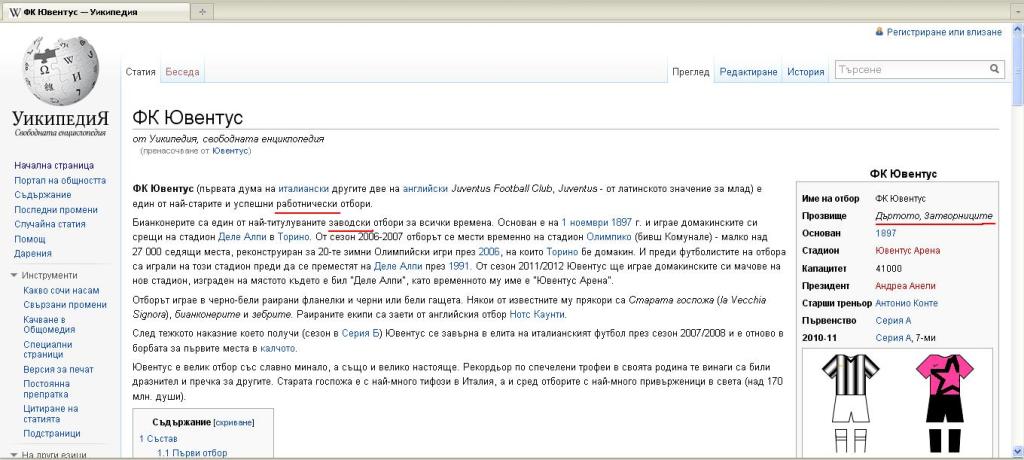Click the Wikipedia globe logo
1024x460 pixels.
tap(61, 71)
